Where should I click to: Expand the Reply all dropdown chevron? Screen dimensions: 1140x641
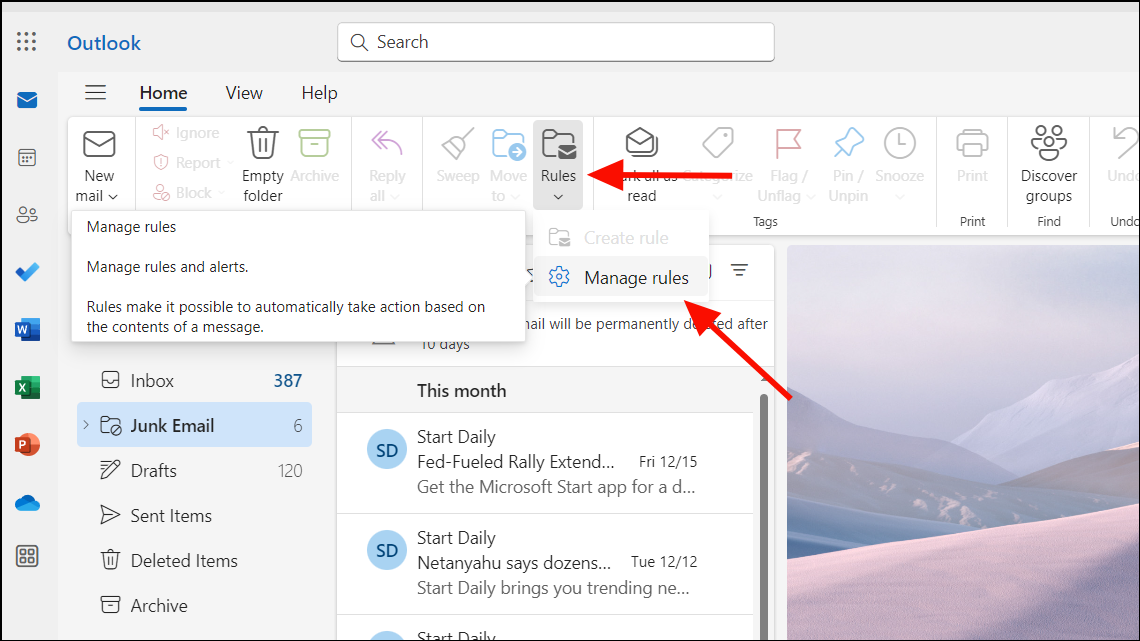395,196
